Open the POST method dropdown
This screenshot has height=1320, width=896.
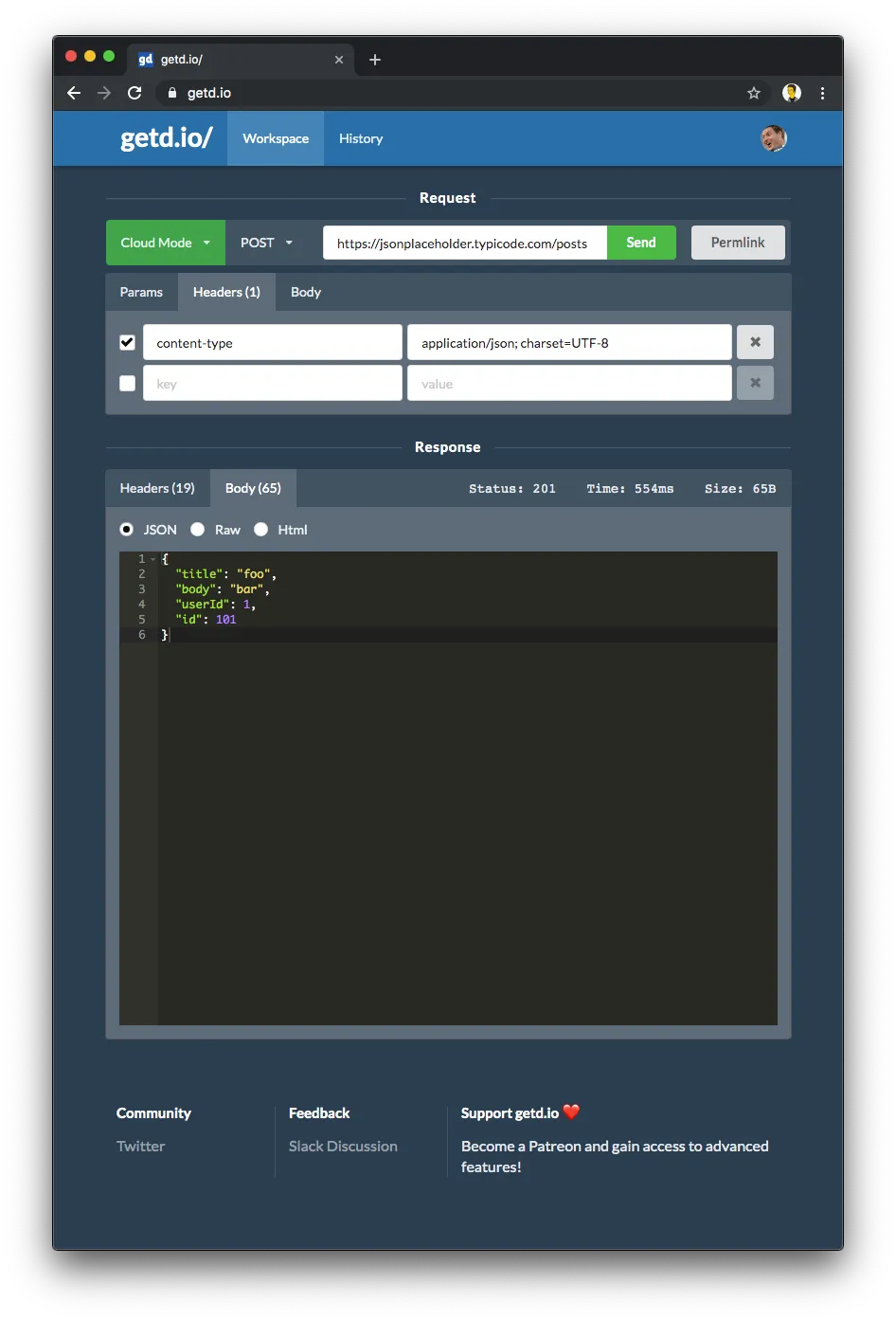266,243
